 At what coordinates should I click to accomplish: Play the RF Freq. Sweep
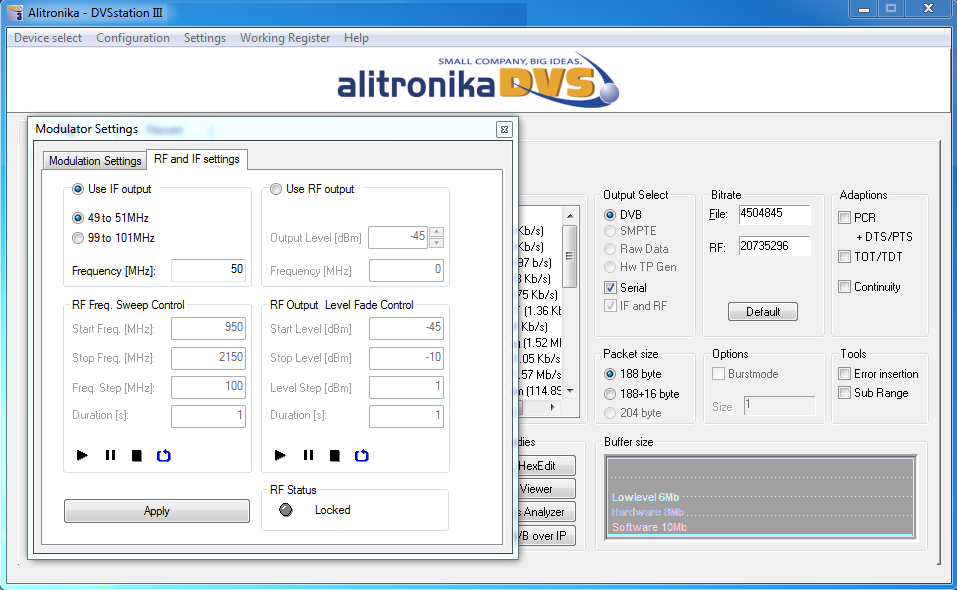pos(82,456)
